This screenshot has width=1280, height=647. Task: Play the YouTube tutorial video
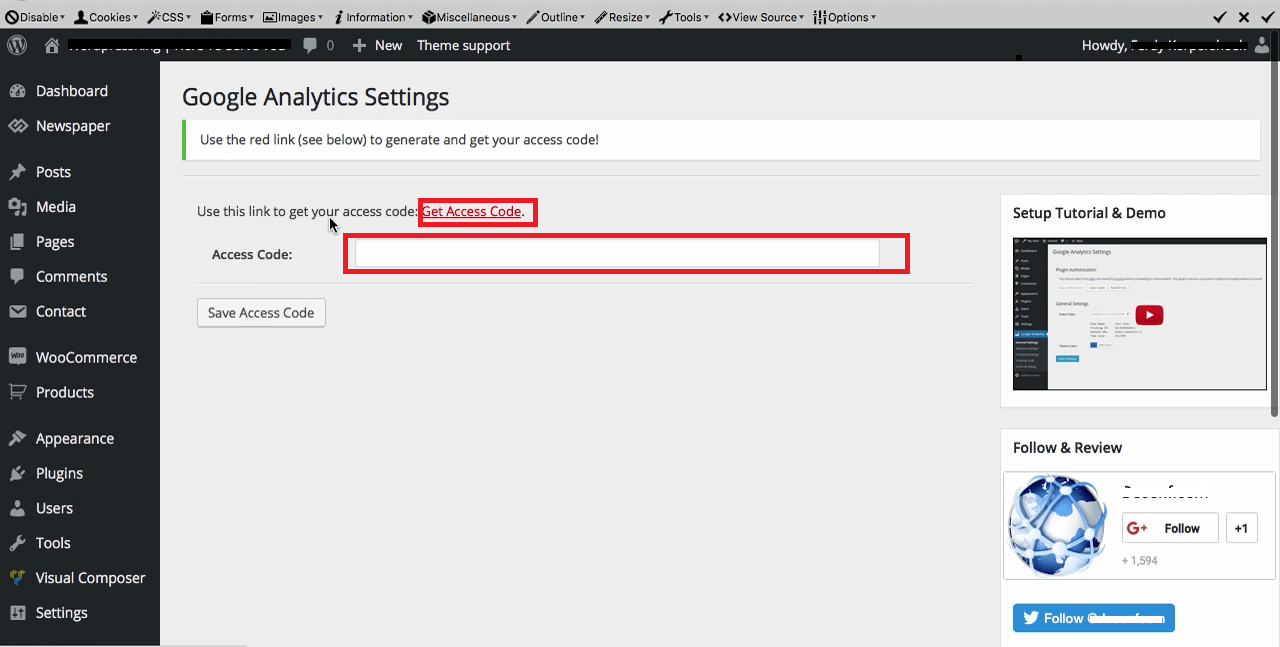point(1149,314)
